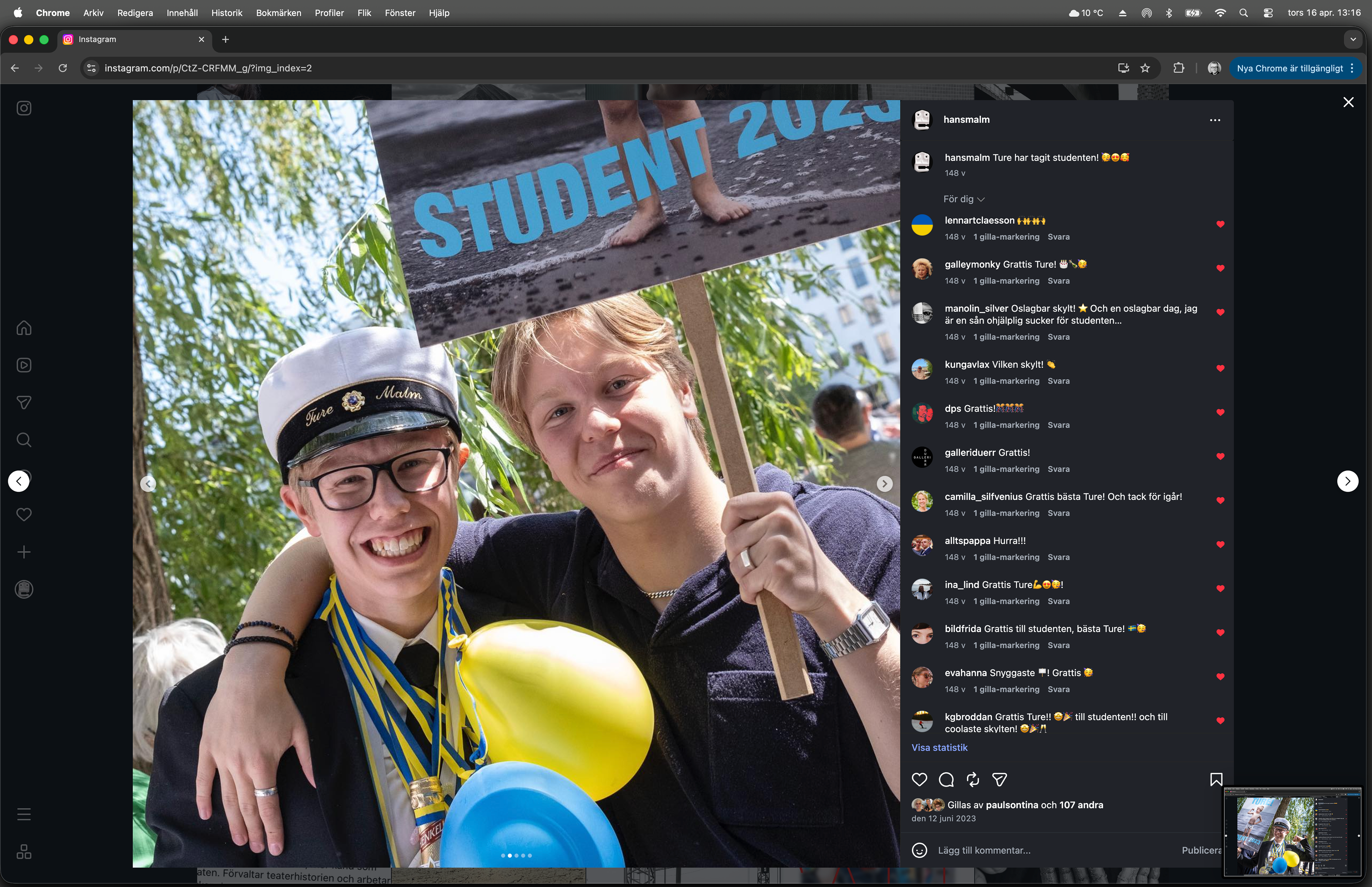This screenshot has width=1372, height=887.
Task: Click the repost icon under the post
Action: (973, 779)
